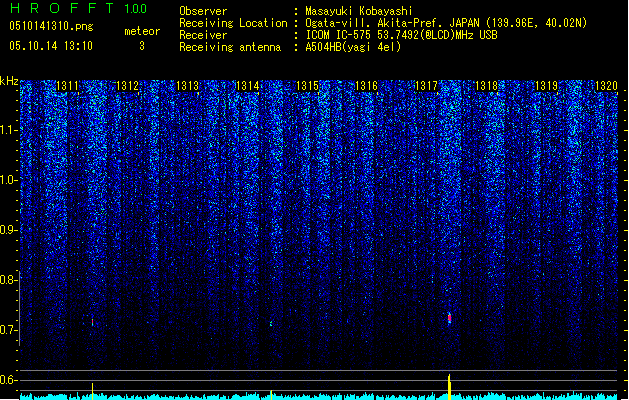Click the HROFFT 1.0.0 title text
Viewport: 629px width, 400px height.
pyautogui.click(x=78, y=8)
